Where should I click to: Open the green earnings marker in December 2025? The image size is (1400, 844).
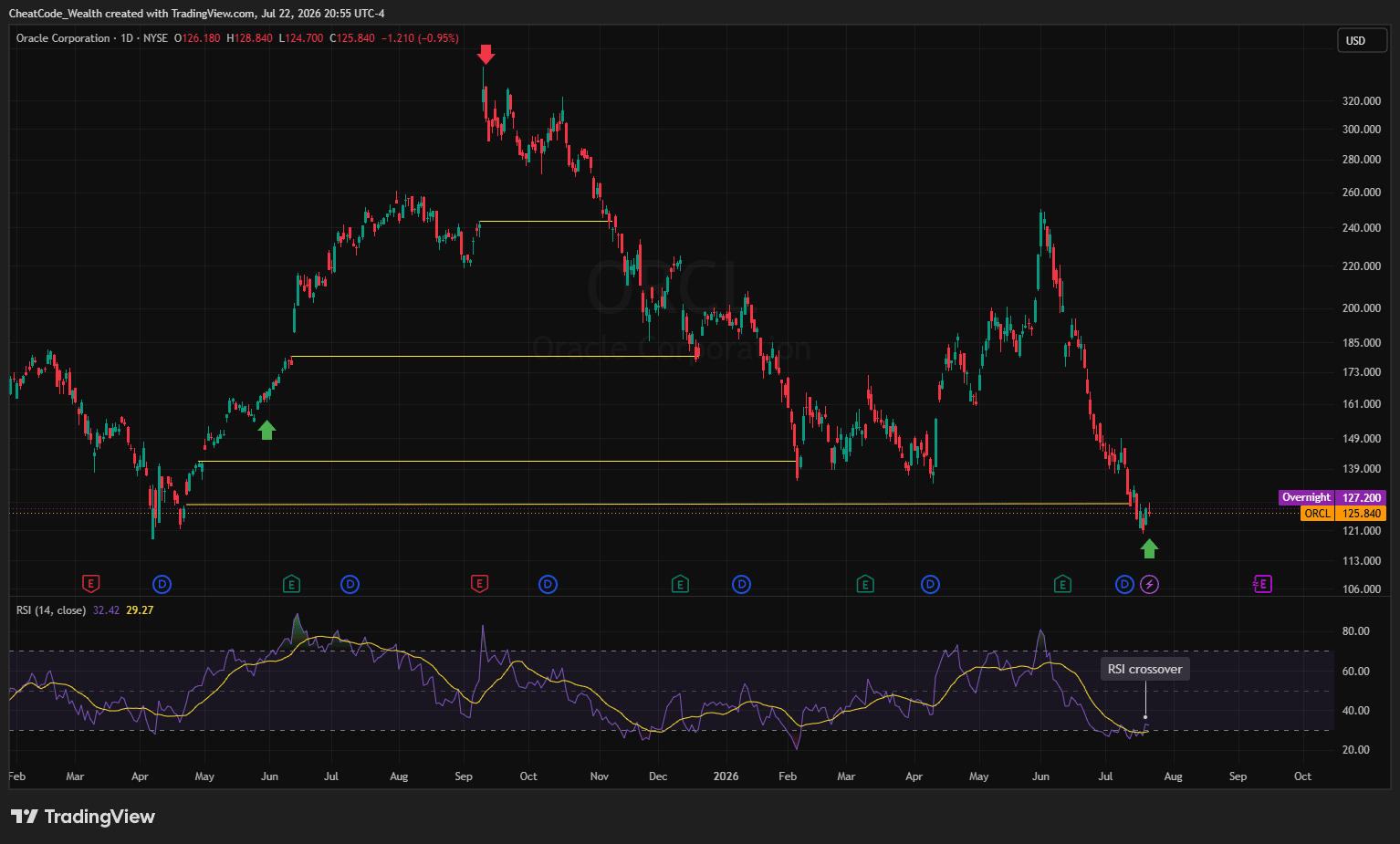coord(680,584)
